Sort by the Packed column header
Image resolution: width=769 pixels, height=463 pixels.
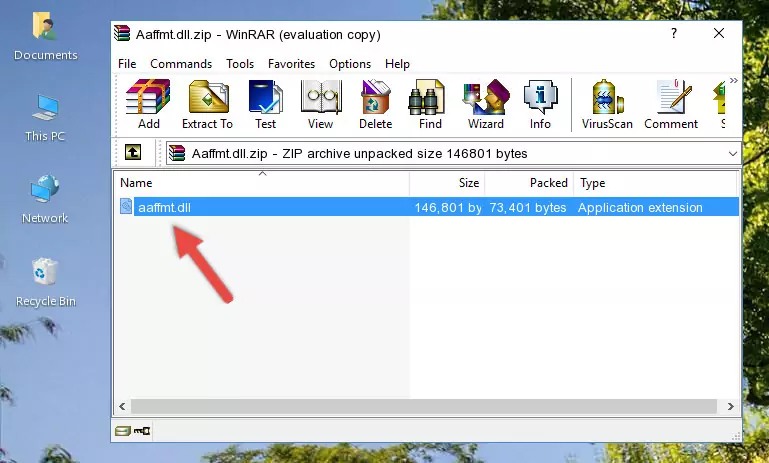529,183
